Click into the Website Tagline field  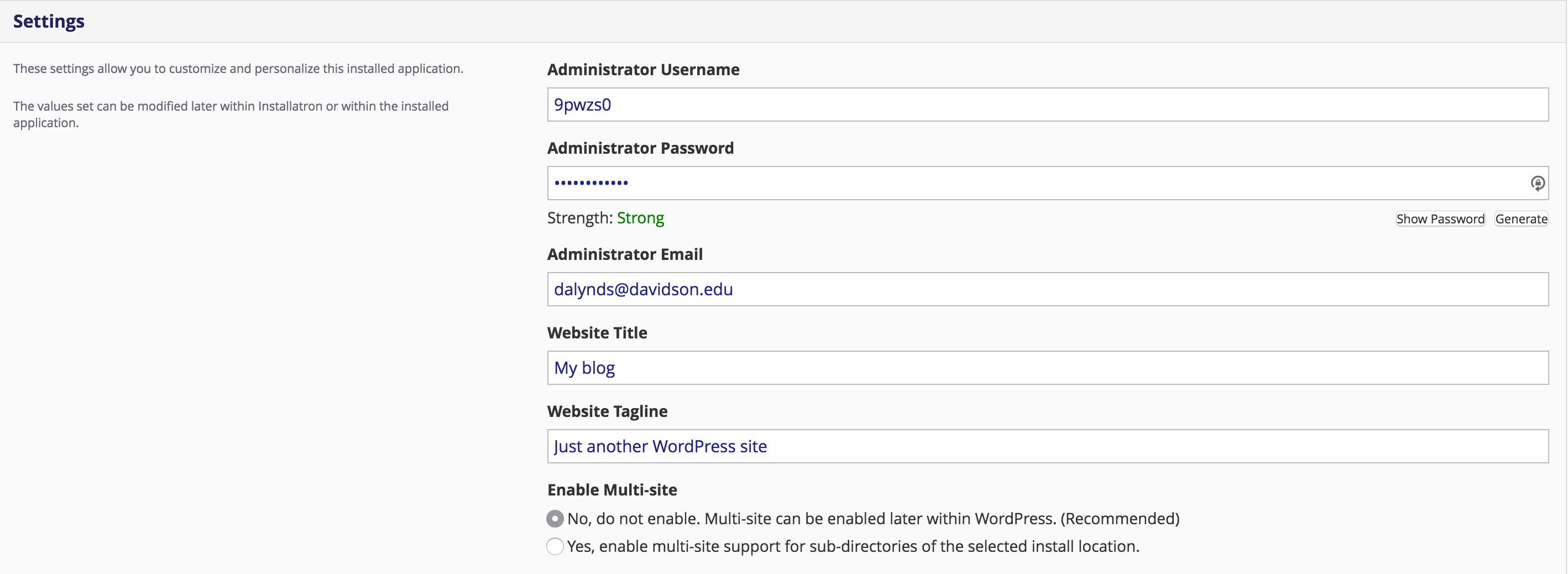click(1048, 446)
